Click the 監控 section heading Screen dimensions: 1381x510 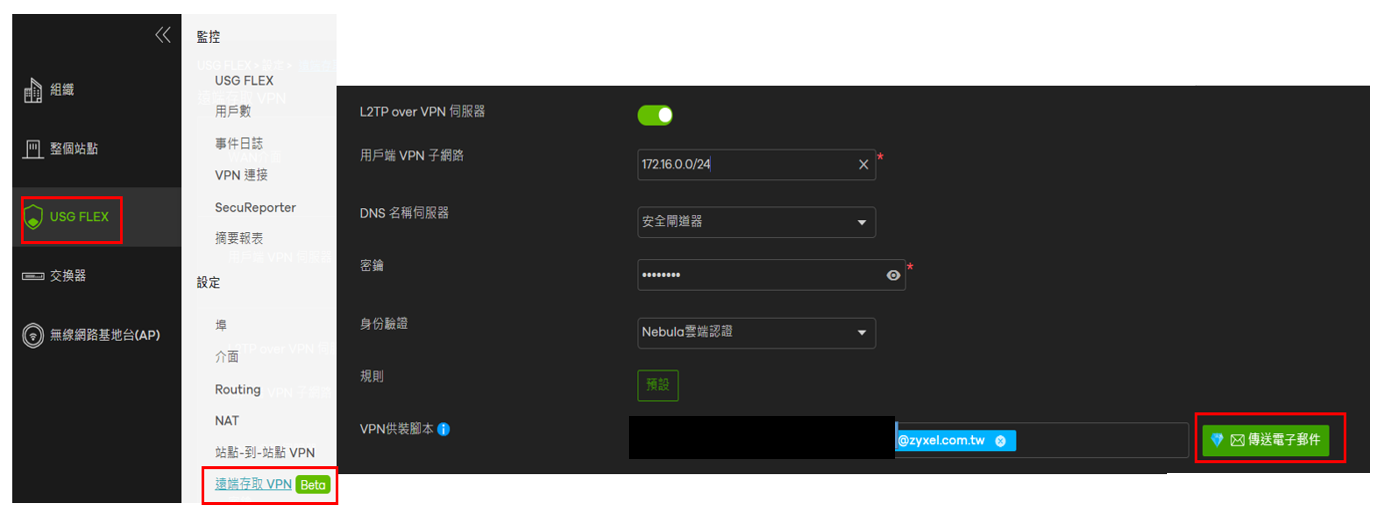coord(208,37)
